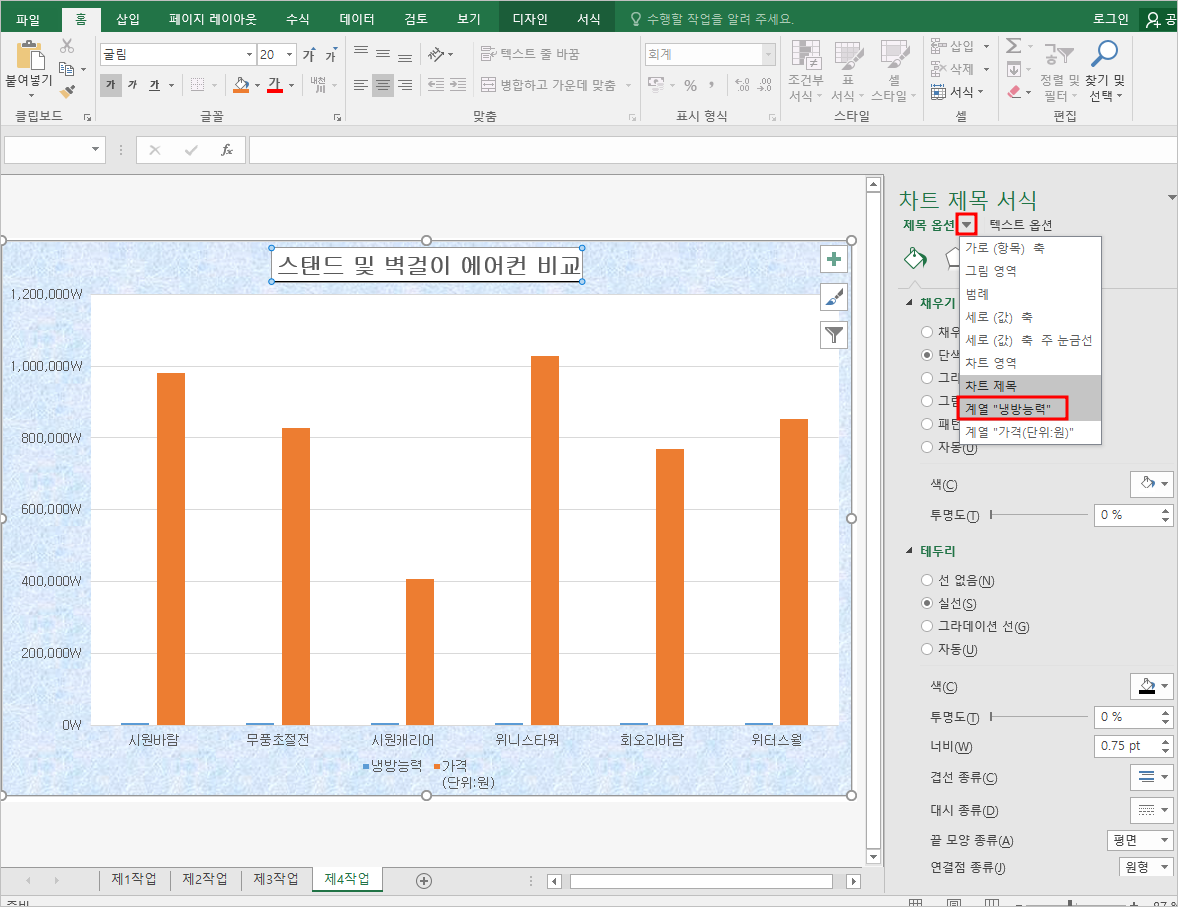1178x907 pixels.
Task: Apply percent style number format
Action: 690,86
